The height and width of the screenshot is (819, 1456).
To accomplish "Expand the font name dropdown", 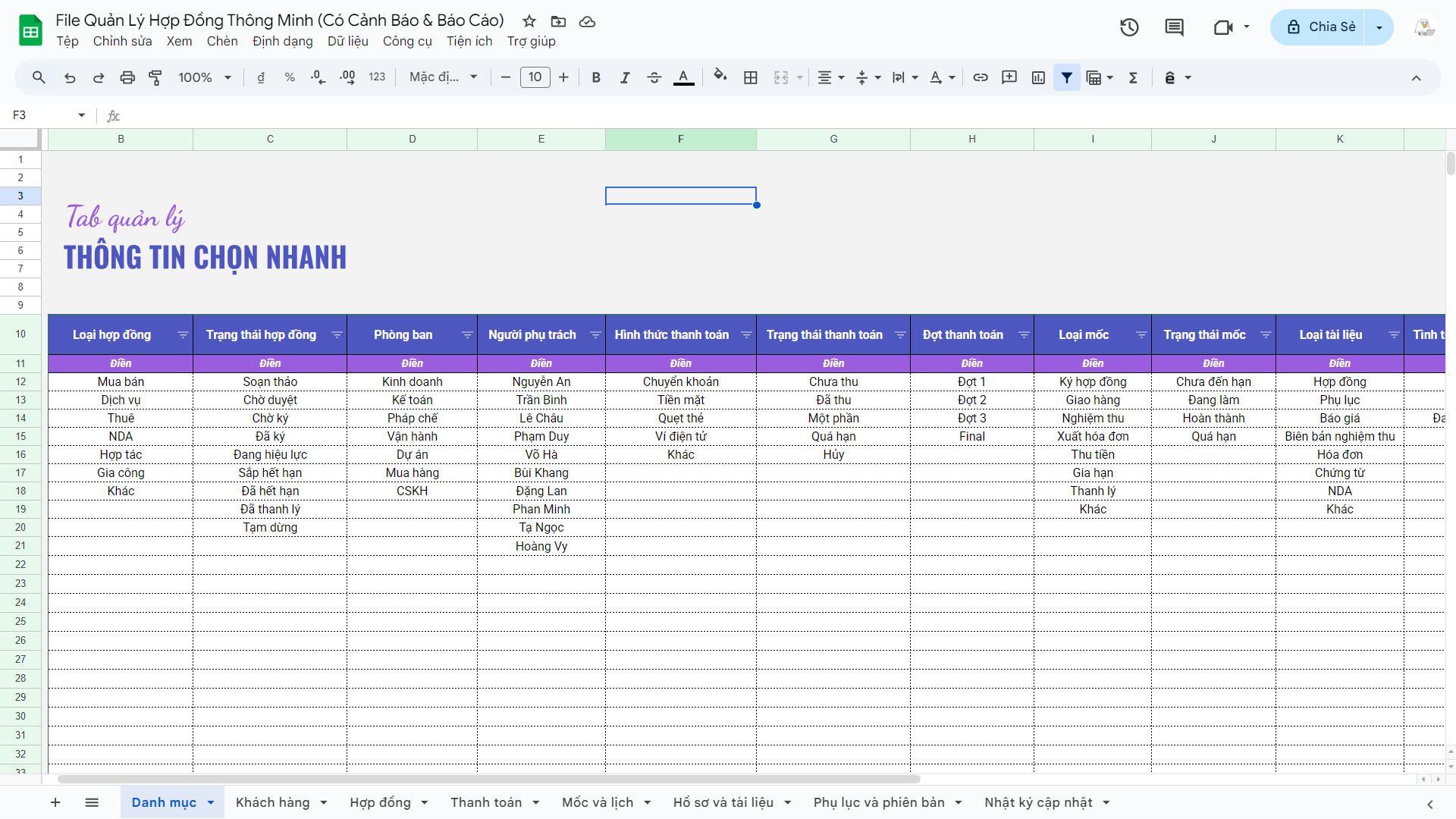I will pyautogui.click(x=443, y=77).
